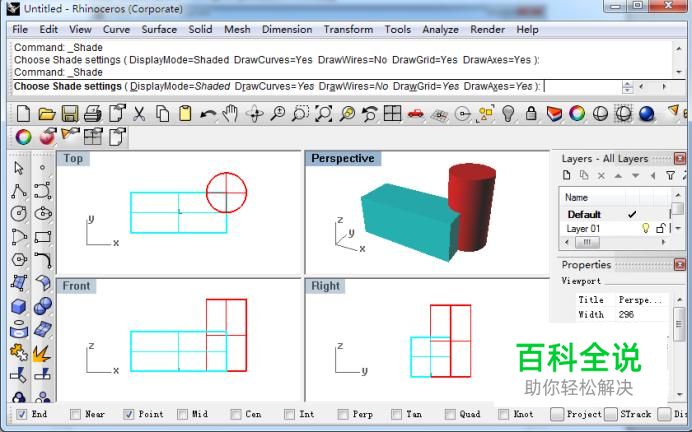Open the Transform menu

pos(348,29)
